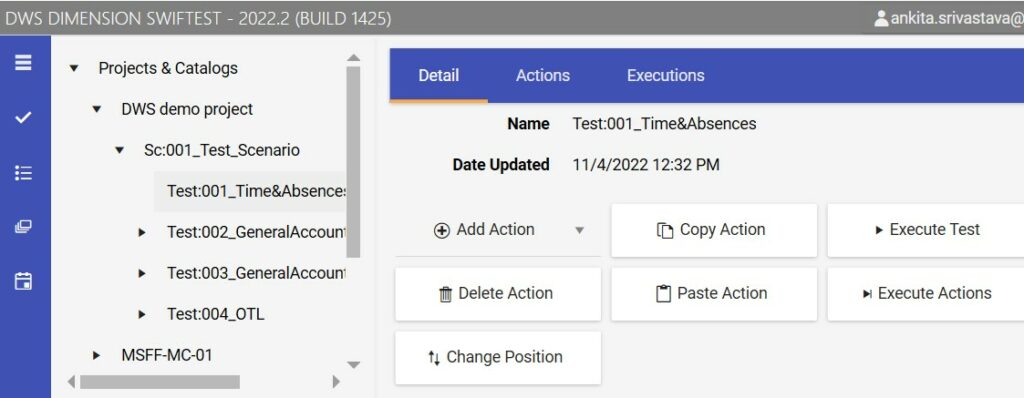Run Execute Test button

pyautogui.click(x=926, y=230)
